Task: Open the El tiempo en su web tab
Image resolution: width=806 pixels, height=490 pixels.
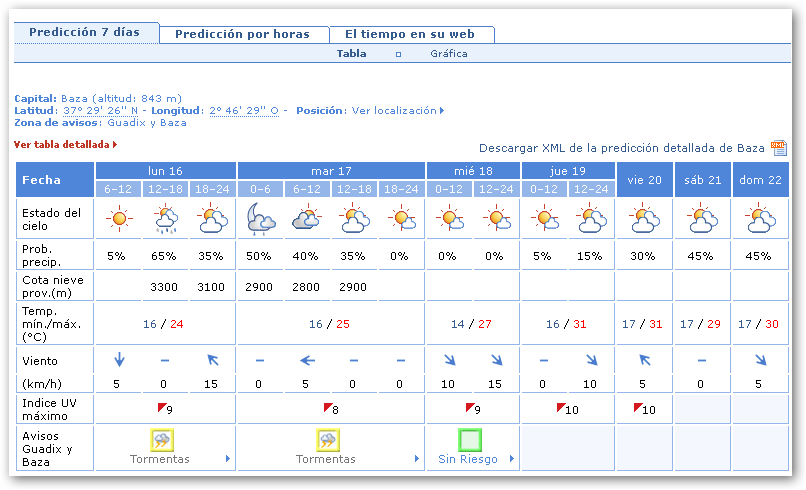Action: pyautogui.click(x=410, y=34)
